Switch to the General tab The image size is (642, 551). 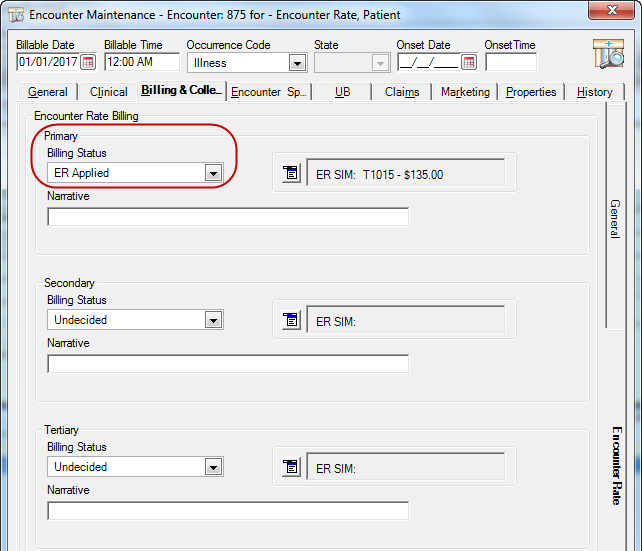(x=48, y=92)
